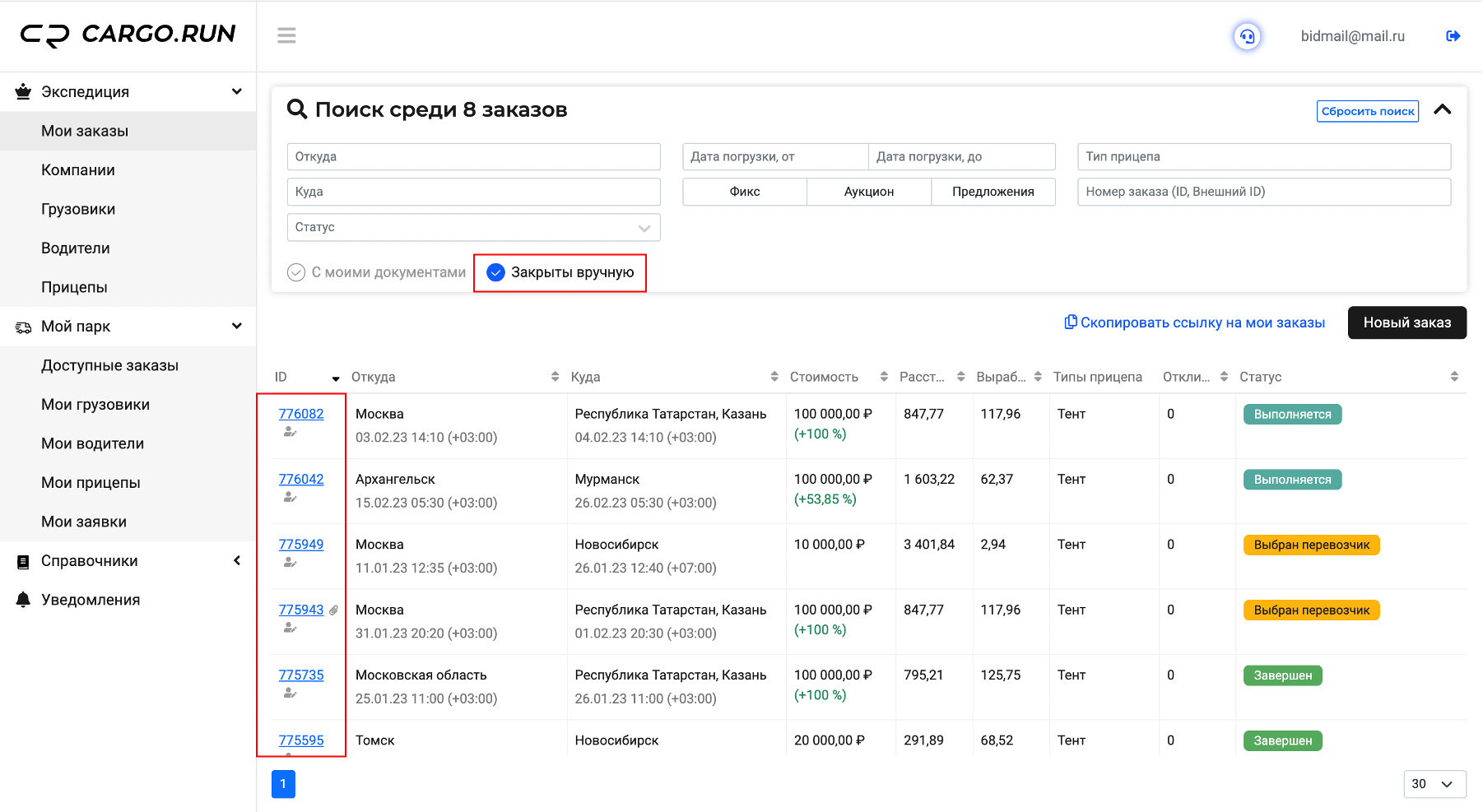Click the user icon under order 776082
Viewport: 1483px width, 812px height.
(290, 432)
